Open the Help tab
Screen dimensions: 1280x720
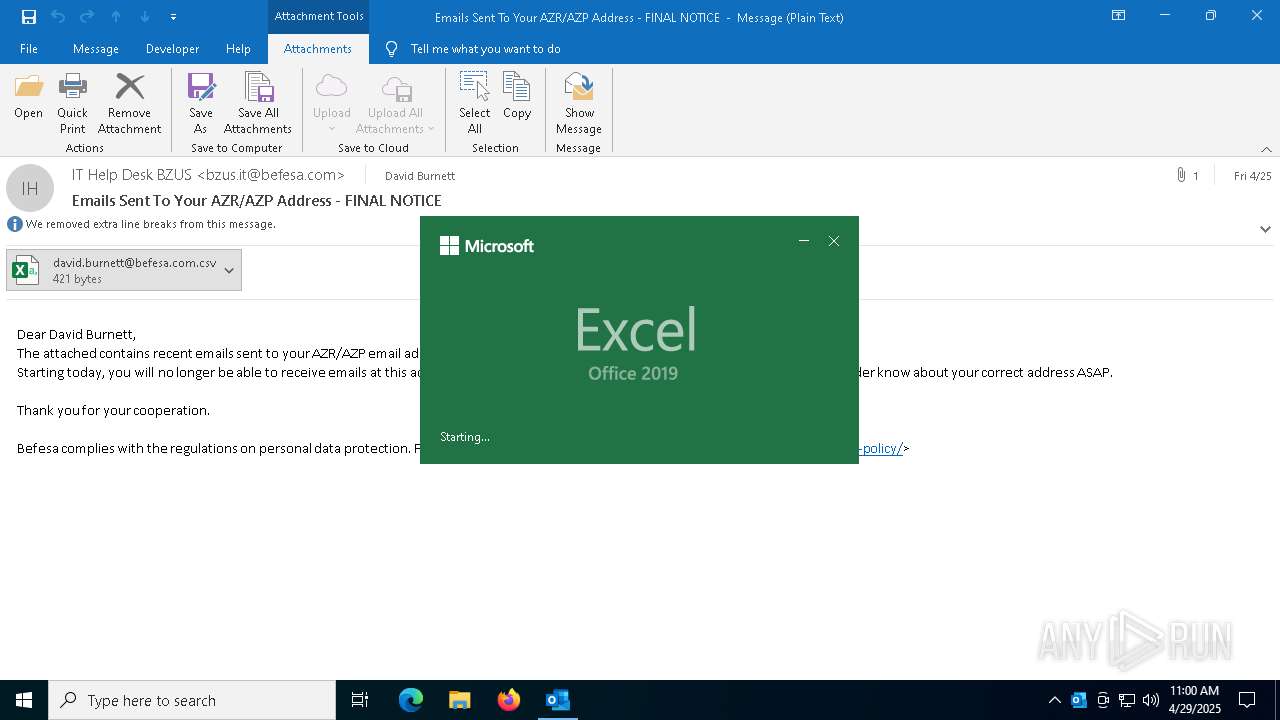[238, 49]
